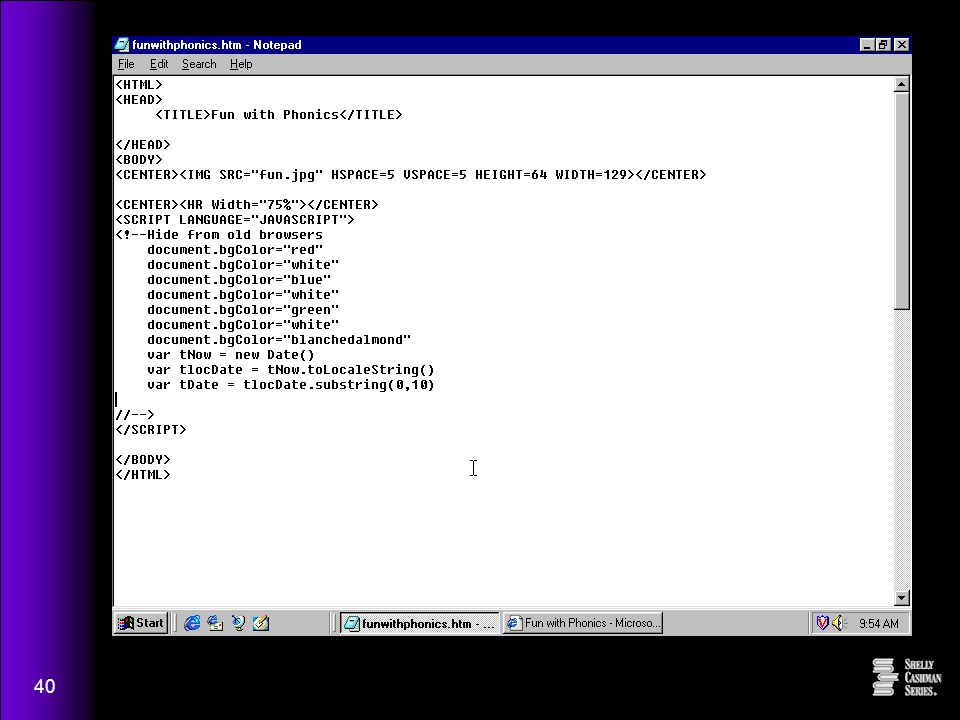Click the scroll up arrow
The image size is (960, 720).
tap(901, 84)
